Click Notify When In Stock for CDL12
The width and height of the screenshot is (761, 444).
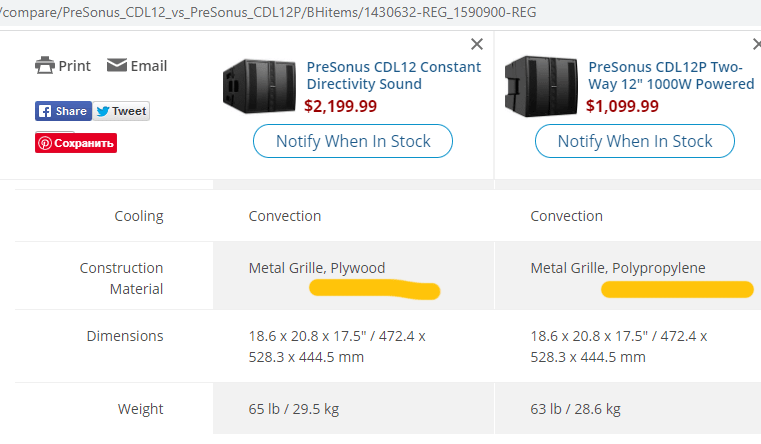[x=353, y=141]
